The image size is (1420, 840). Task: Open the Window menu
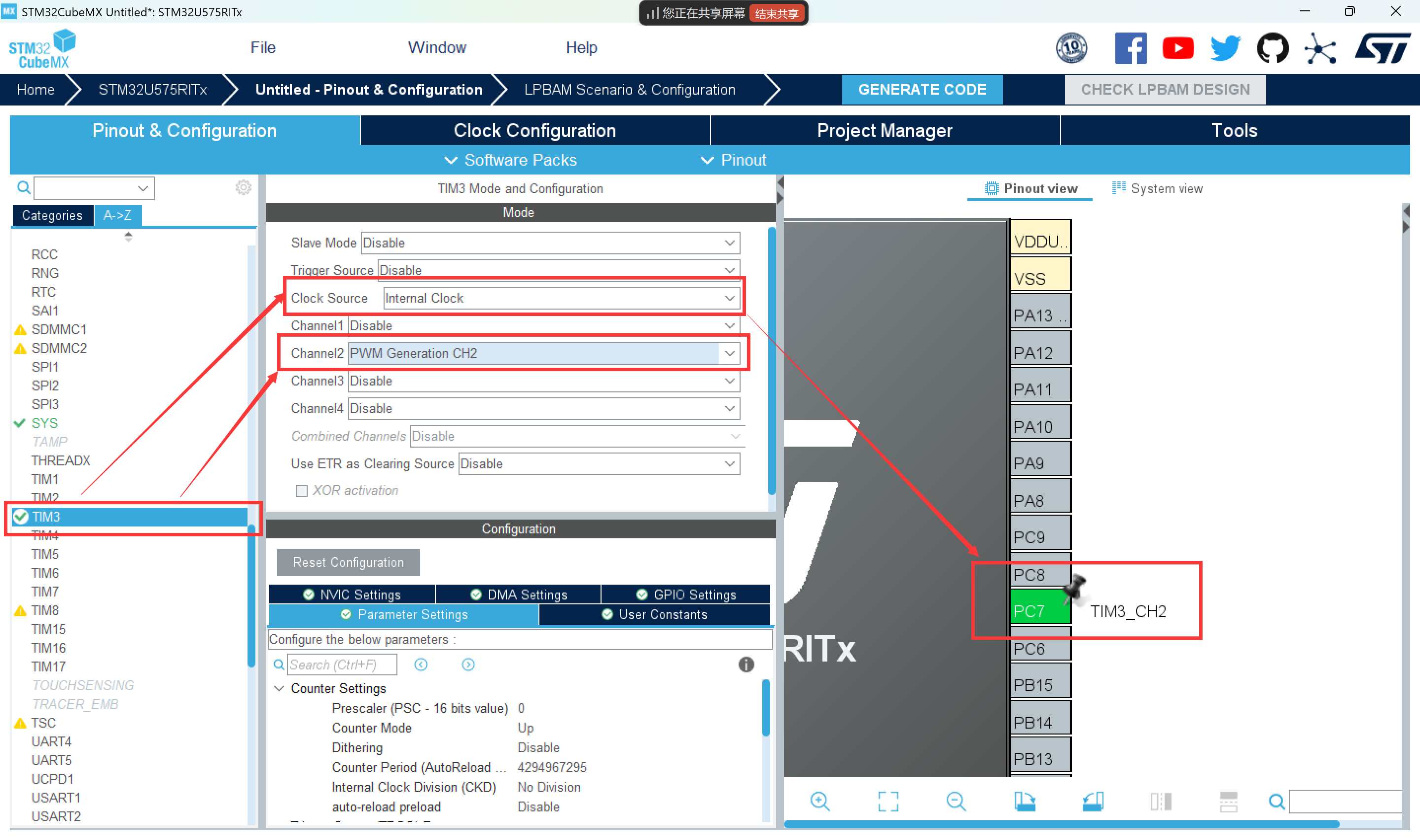(437, 47)
